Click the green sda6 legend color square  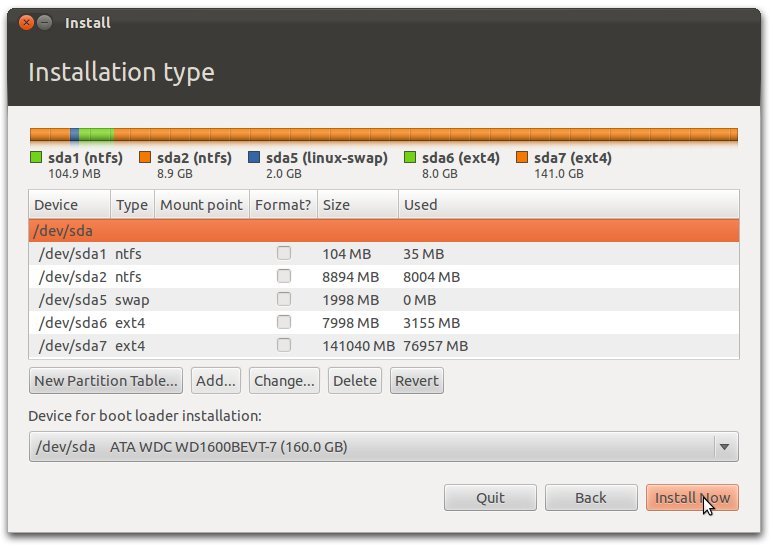[x=410, y=158]
